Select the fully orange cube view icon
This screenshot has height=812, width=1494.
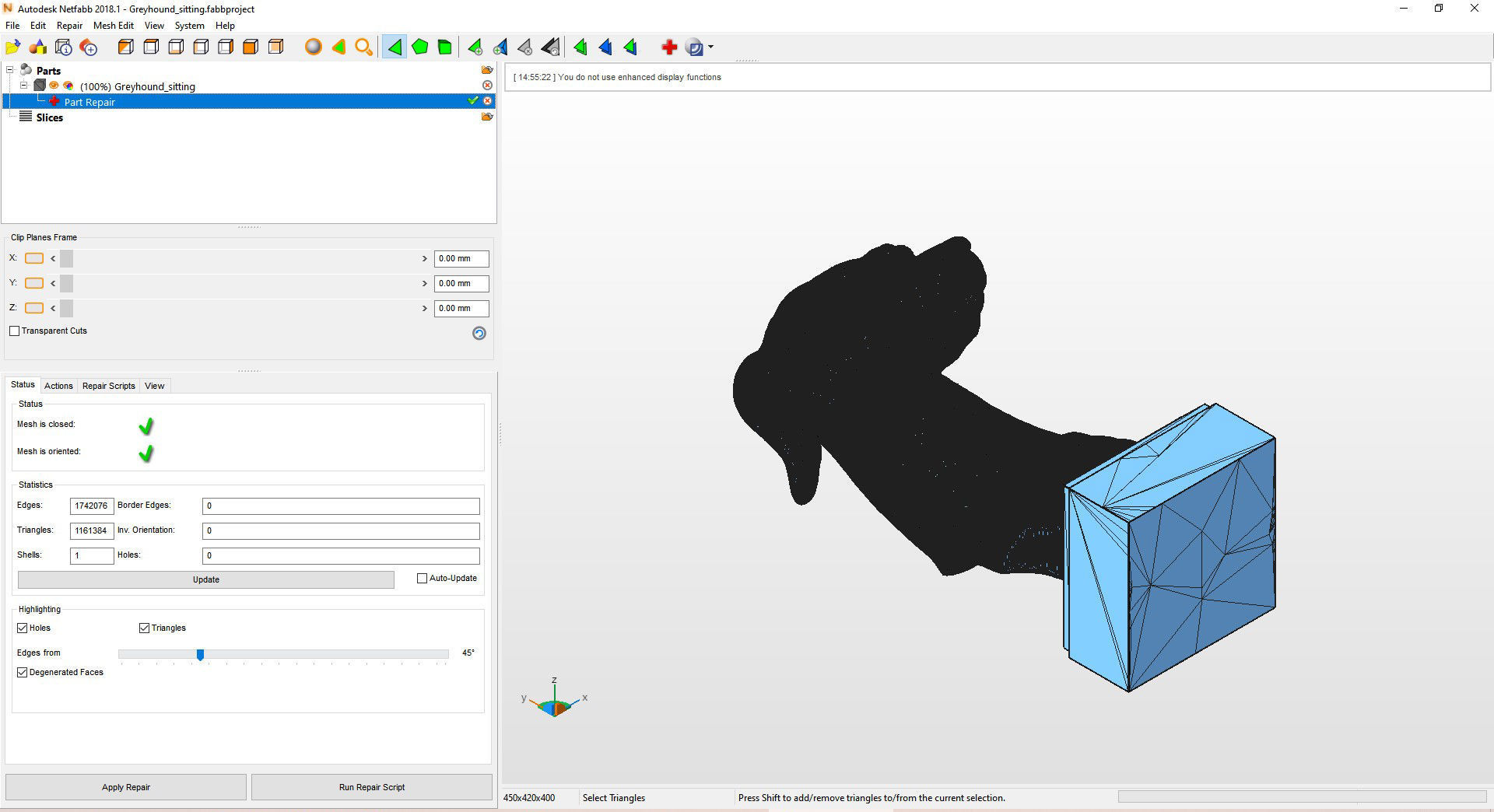251,47
